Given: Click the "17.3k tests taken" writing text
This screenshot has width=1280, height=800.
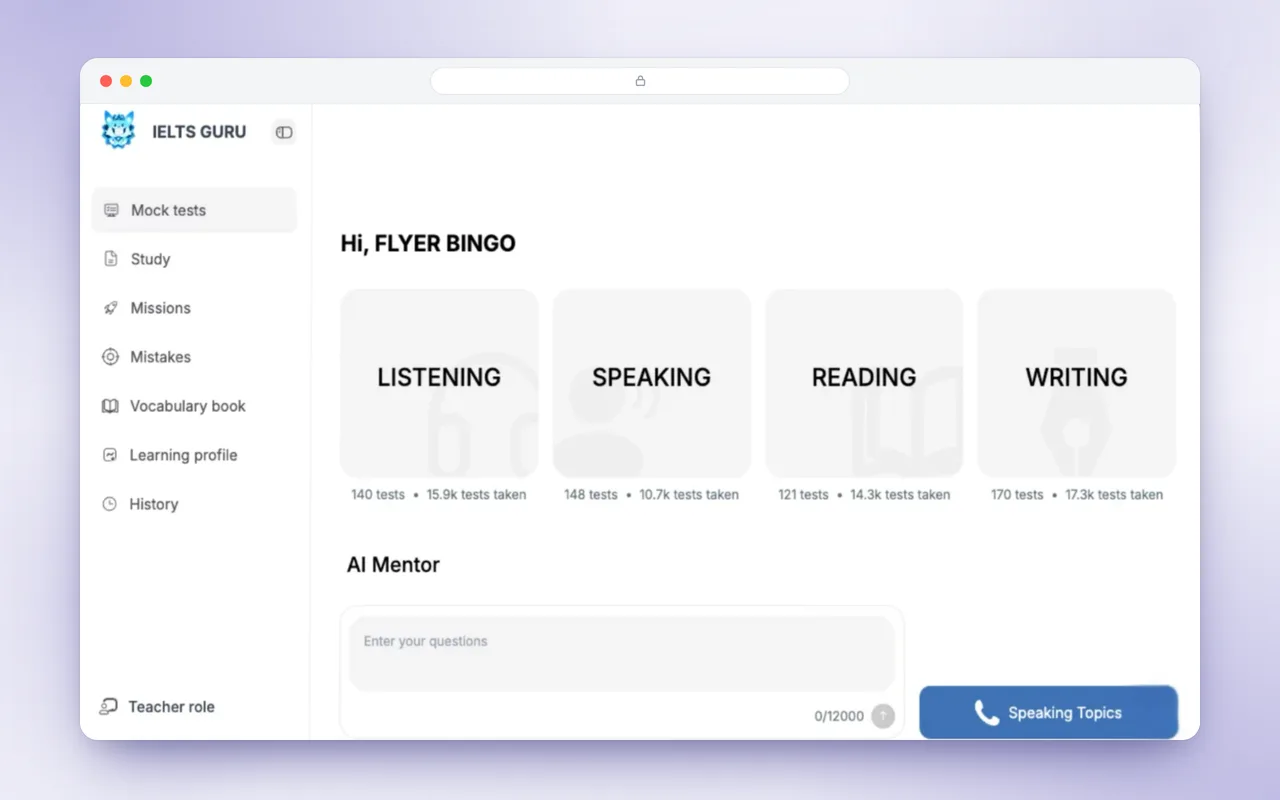Looking at the screenshot, I should pos(1114,495).
